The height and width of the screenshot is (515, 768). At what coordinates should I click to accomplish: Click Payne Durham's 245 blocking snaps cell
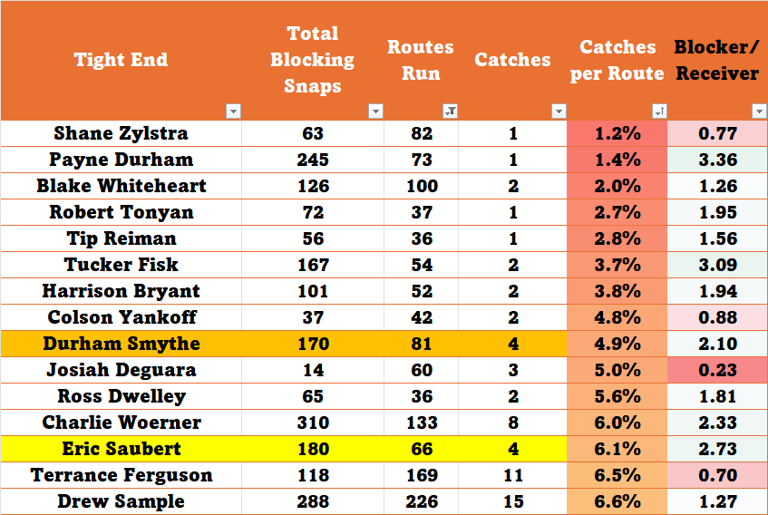click(312, 159)
